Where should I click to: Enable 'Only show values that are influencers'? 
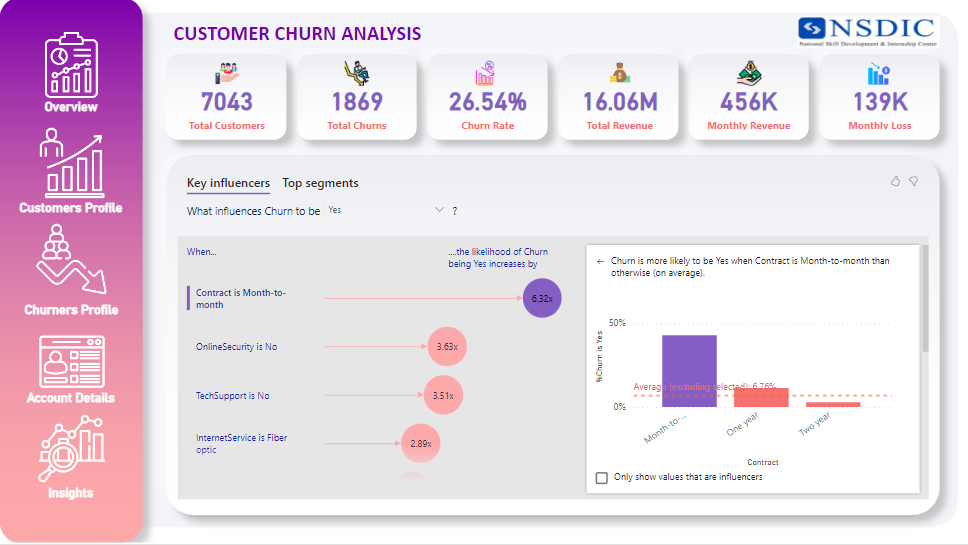tap(601, 478)
